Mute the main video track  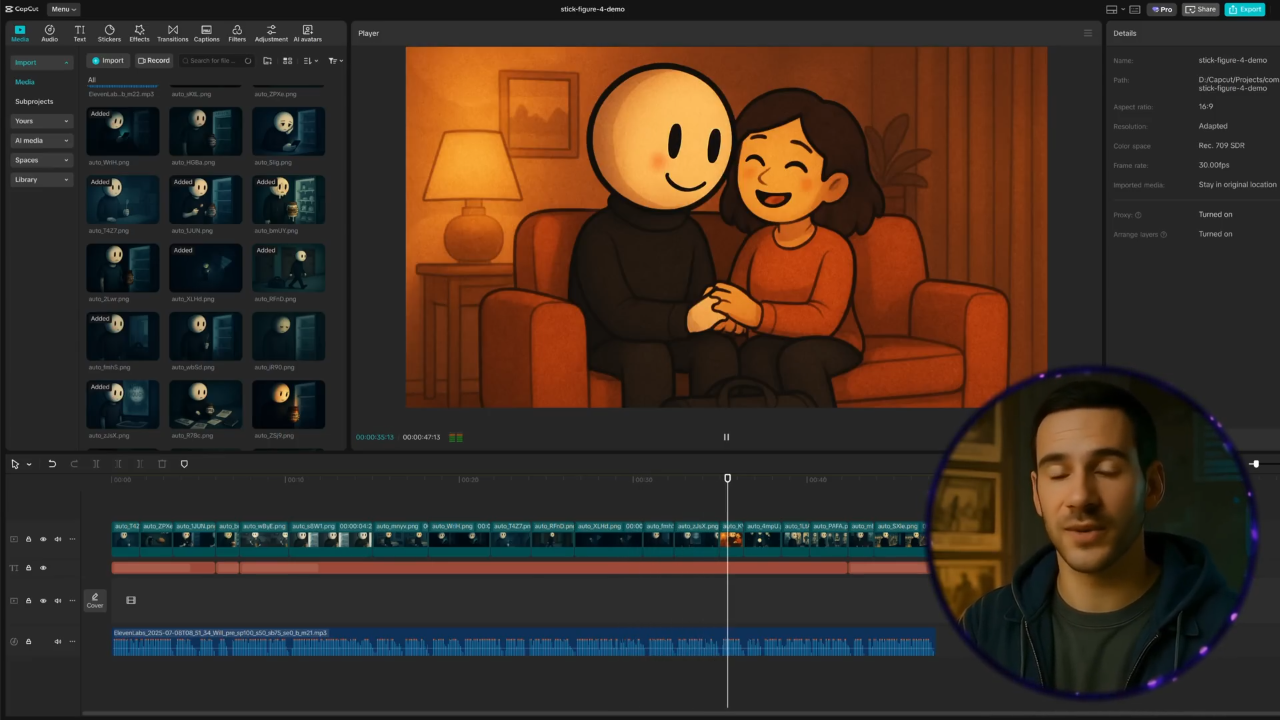57,539
